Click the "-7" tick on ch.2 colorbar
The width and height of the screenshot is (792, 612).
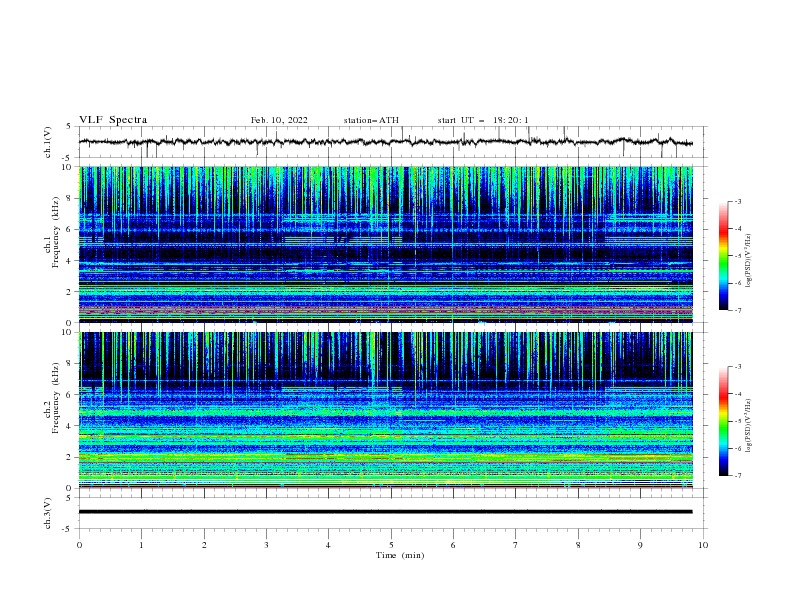pos(737,475)
